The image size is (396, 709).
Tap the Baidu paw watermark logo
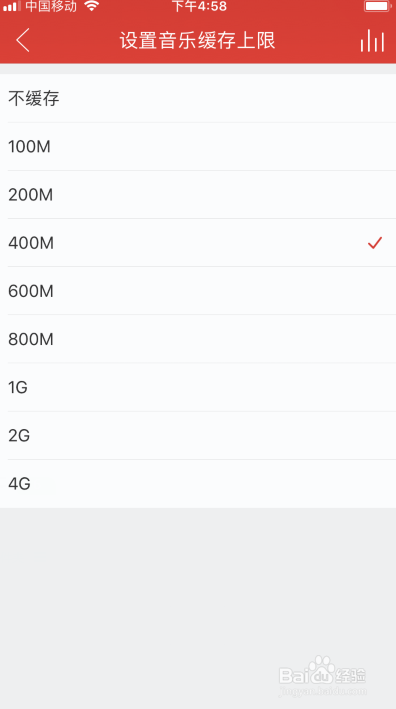(322, 671)
